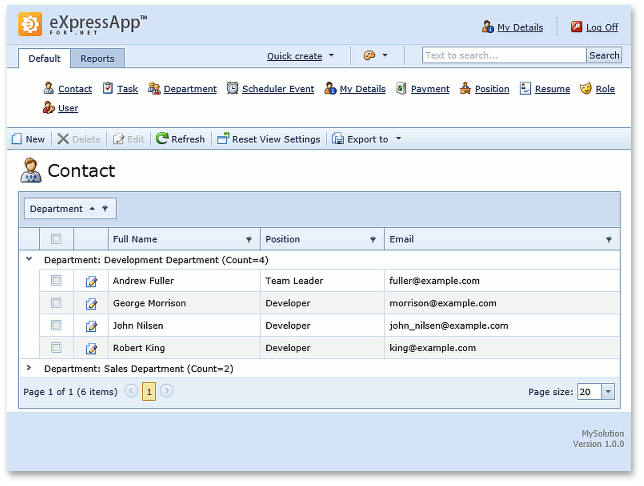
Task: Click Reset View Settings icon
Action: pyautogui.click(x=223, y=140)
